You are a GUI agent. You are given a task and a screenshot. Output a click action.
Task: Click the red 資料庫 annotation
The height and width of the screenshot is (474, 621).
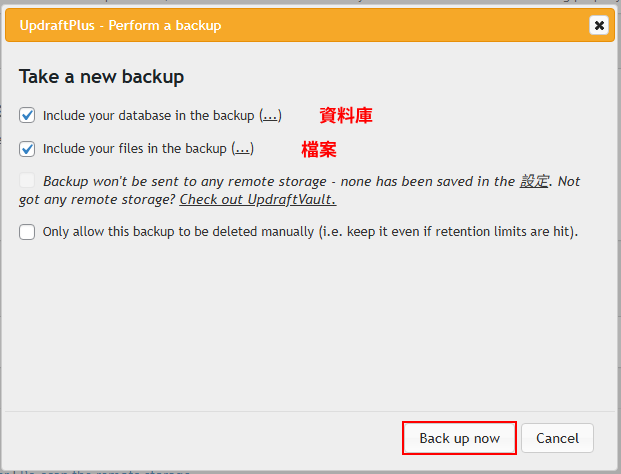[x=346, y=115]
